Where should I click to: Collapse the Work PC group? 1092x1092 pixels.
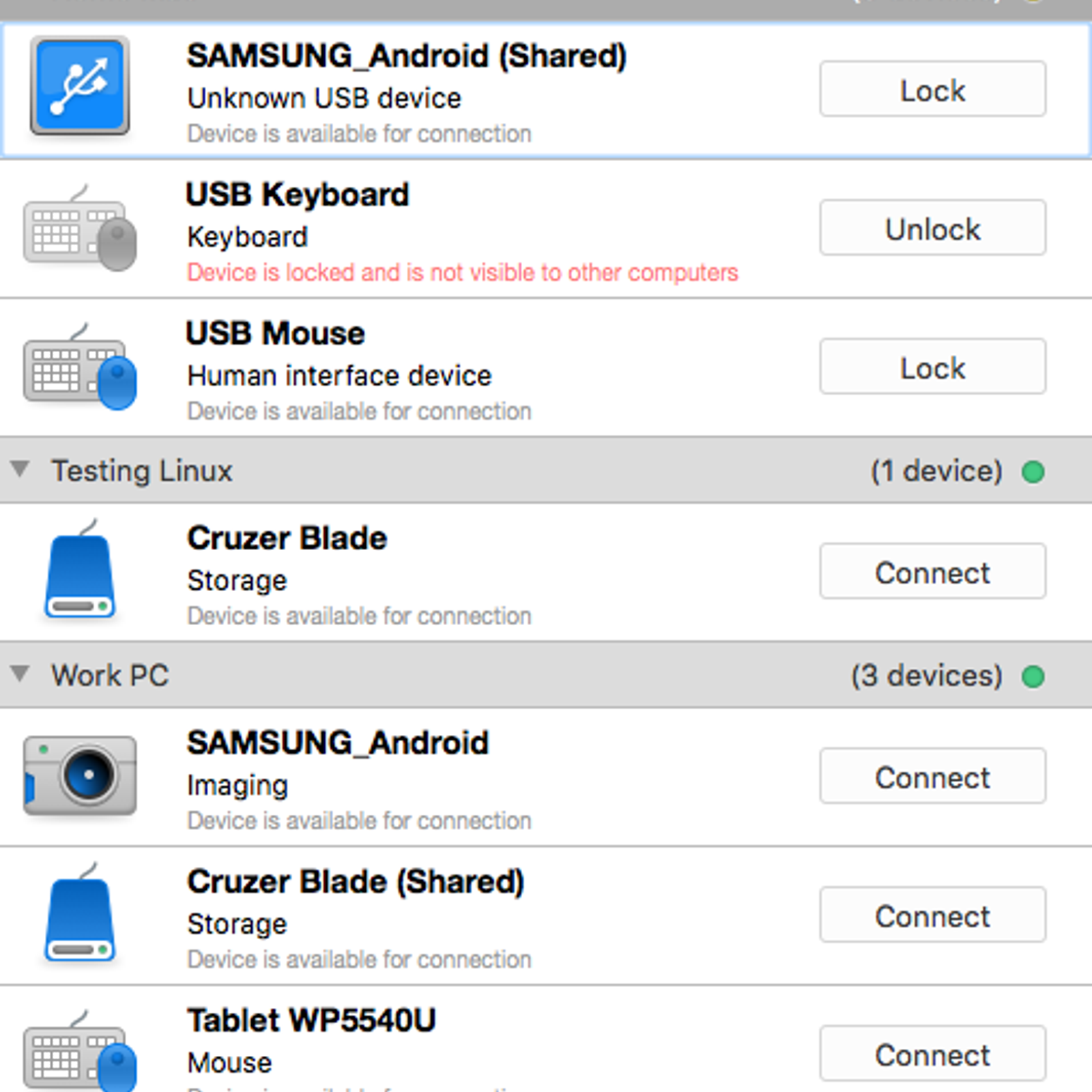[x=20, y=674]
